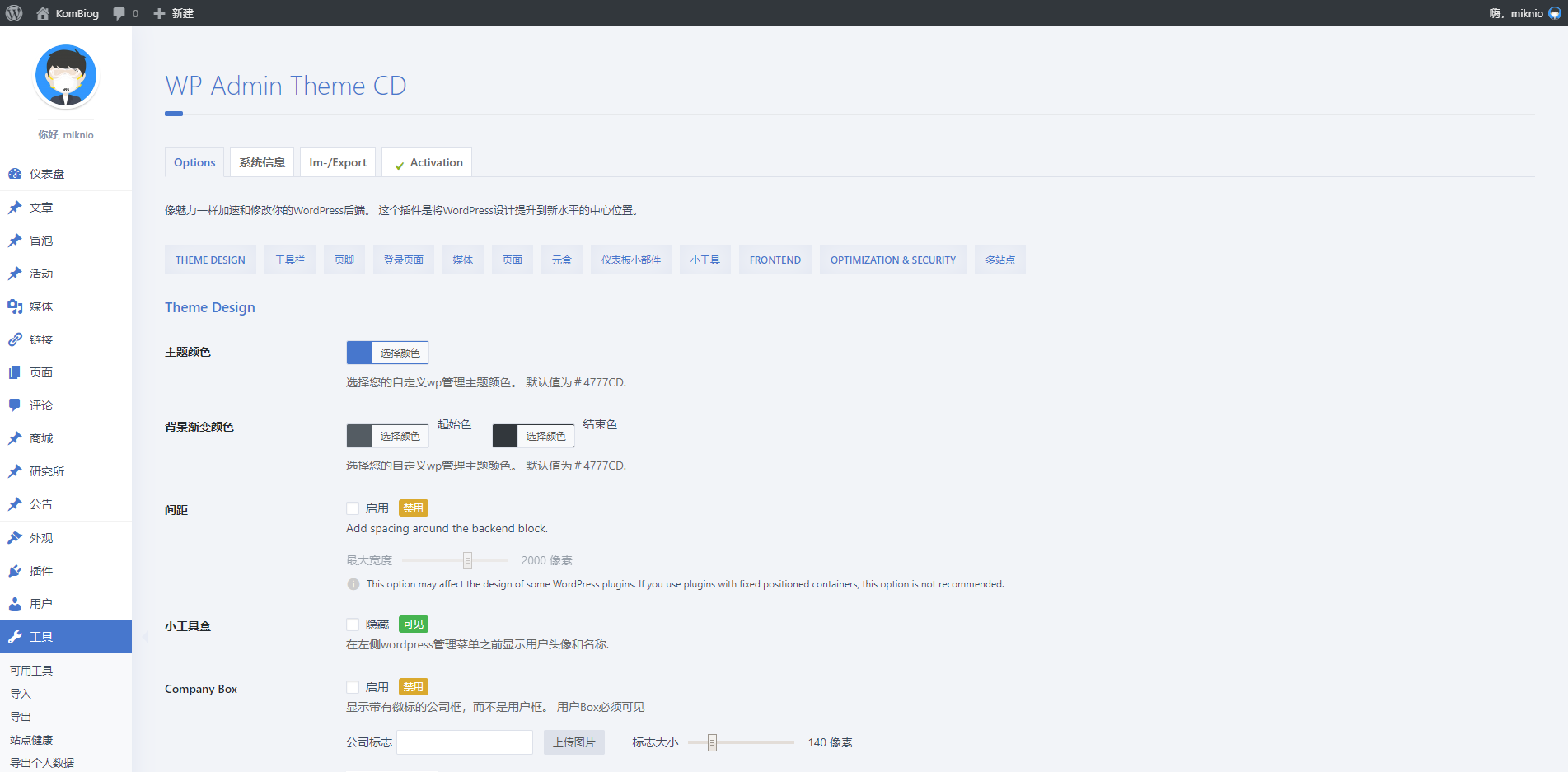Click the 插件 plugins sidebar icon
The height and width of the screenshot is (772, 1568).
tap(16, 570)
